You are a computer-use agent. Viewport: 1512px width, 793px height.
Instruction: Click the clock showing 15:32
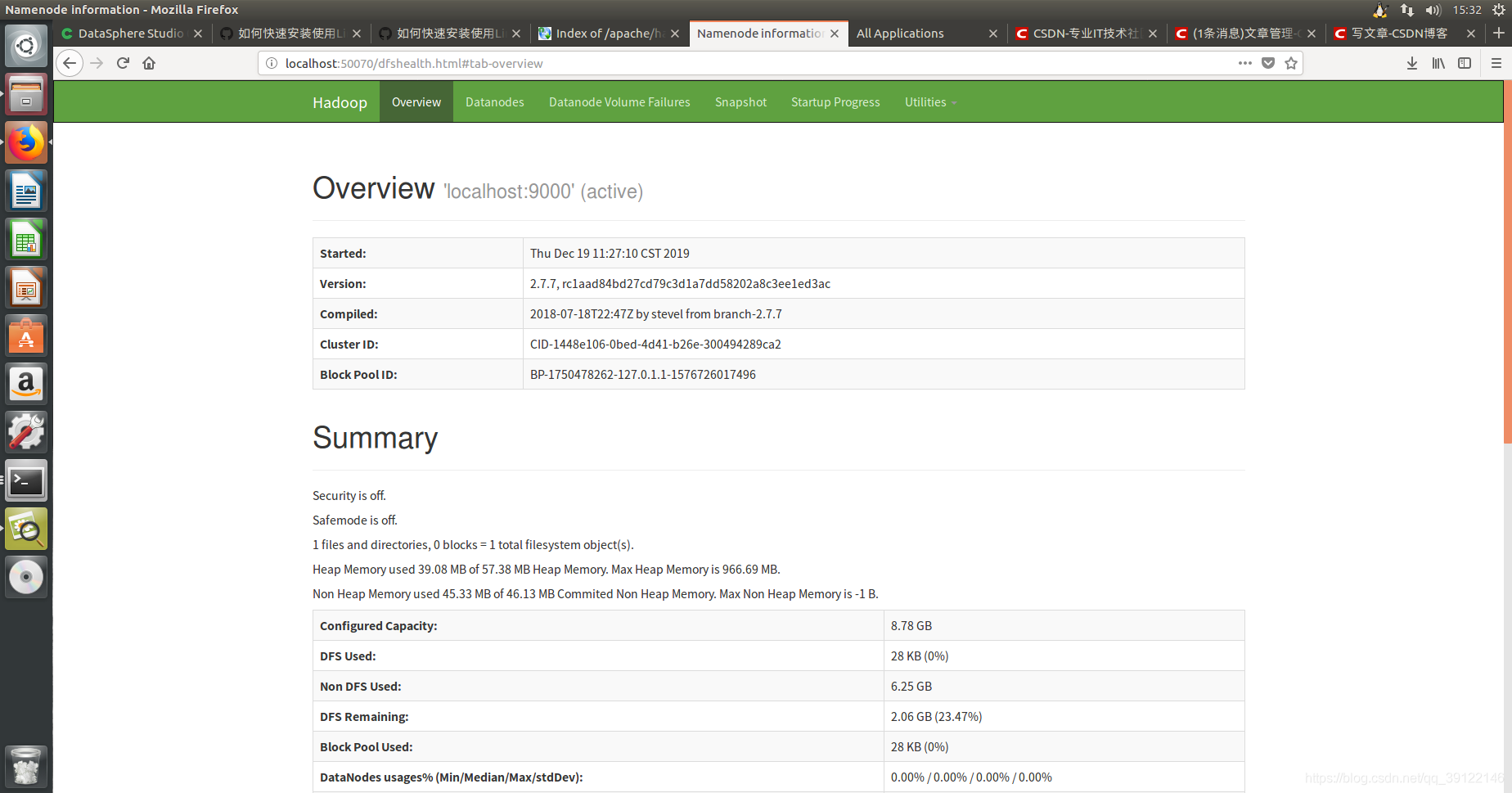click(1467, 10)
